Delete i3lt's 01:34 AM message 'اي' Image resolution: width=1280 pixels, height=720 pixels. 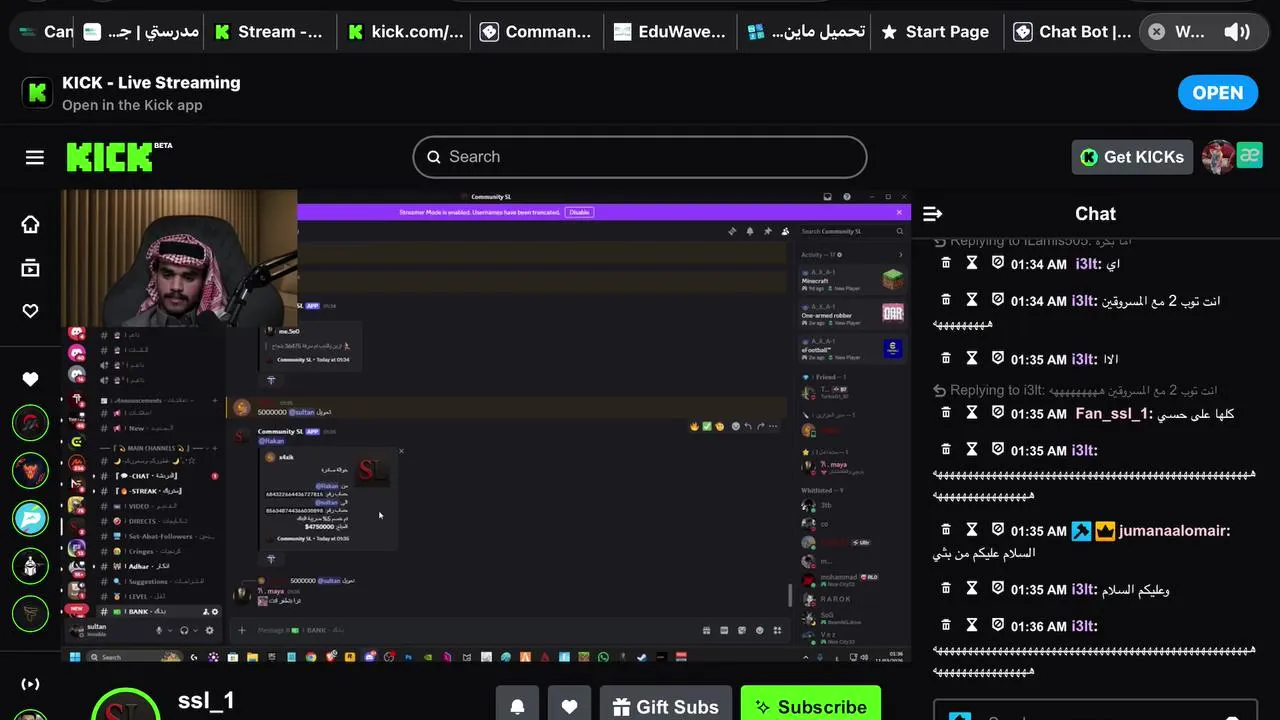click(x=946, y=263)
